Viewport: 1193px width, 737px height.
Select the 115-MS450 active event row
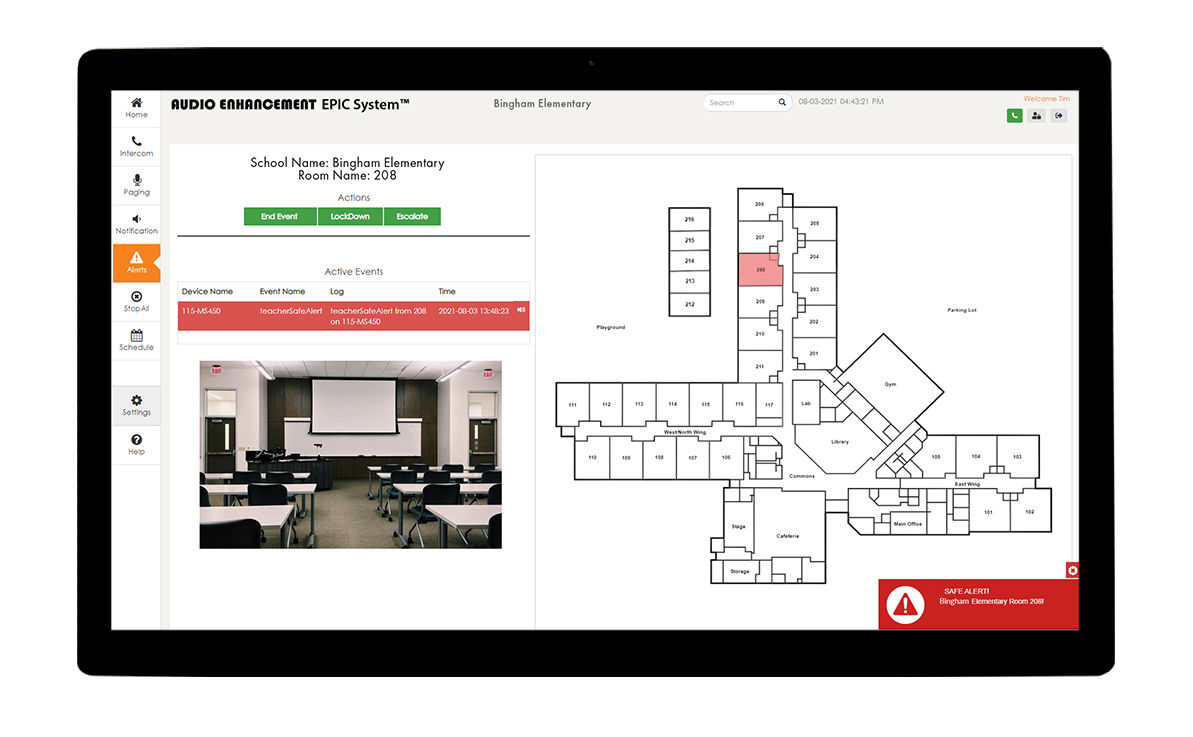click(350, 316)
